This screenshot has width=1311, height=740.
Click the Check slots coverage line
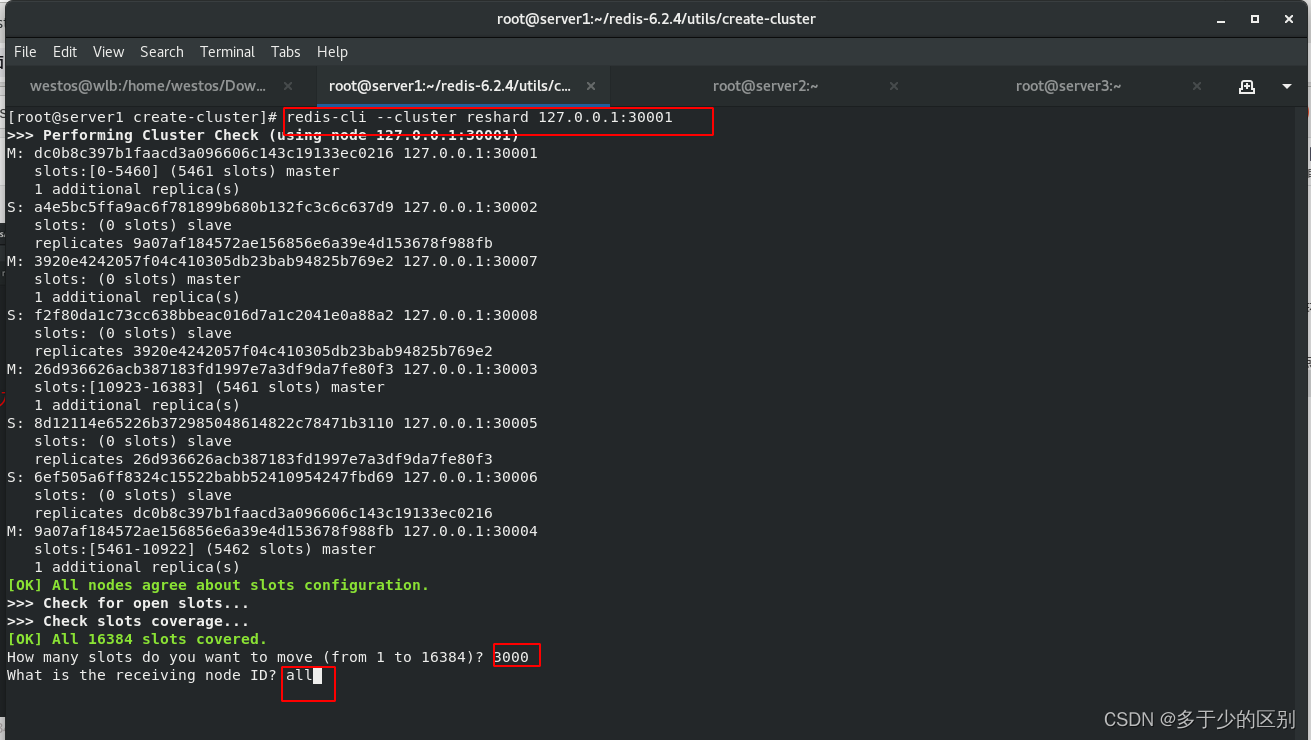pyautogui.click(x=128, y=621)
